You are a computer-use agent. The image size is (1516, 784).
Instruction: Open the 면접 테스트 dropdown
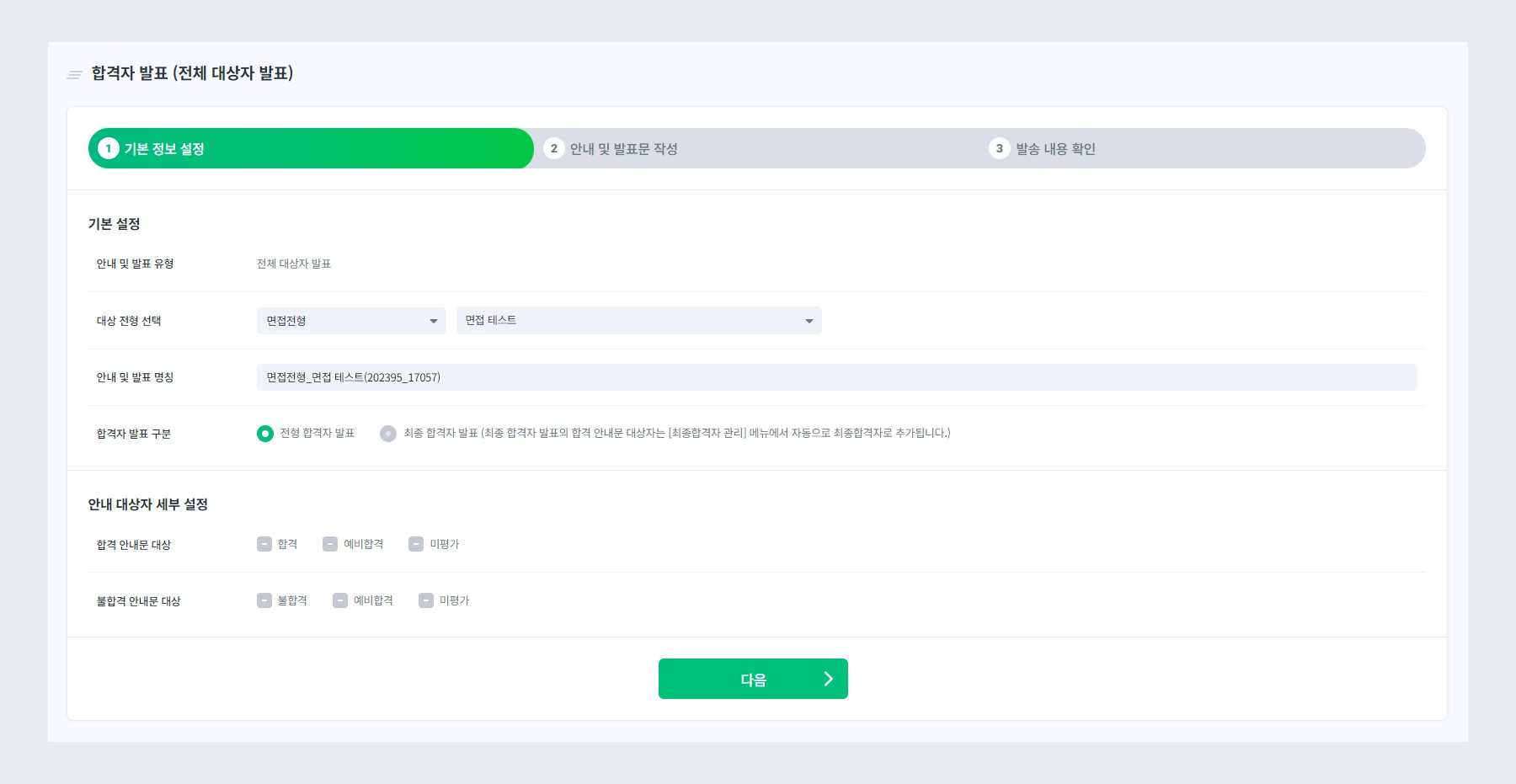639,321
